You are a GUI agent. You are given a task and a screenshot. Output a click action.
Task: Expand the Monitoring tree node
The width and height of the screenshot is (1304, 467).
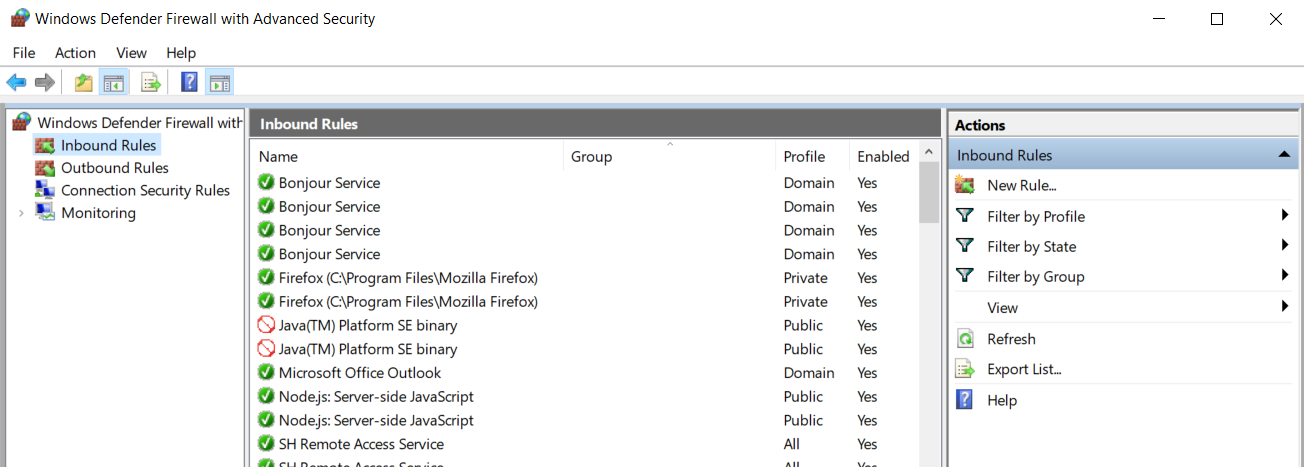click(x=21, y=213)
